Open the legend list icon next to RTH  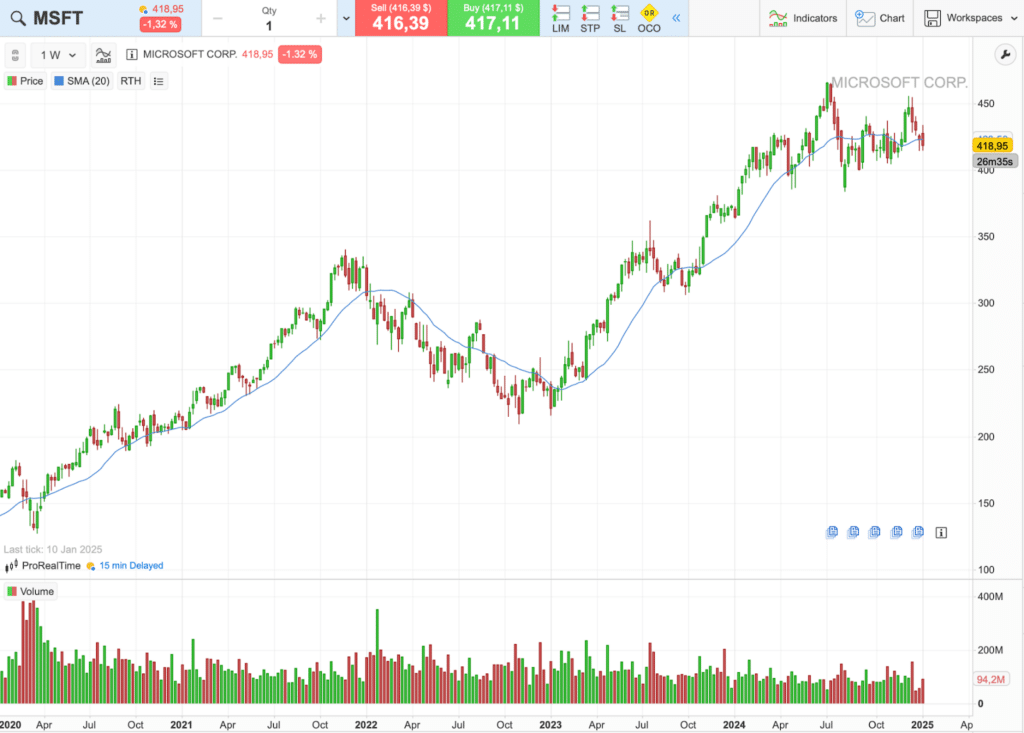click(159, 81)
